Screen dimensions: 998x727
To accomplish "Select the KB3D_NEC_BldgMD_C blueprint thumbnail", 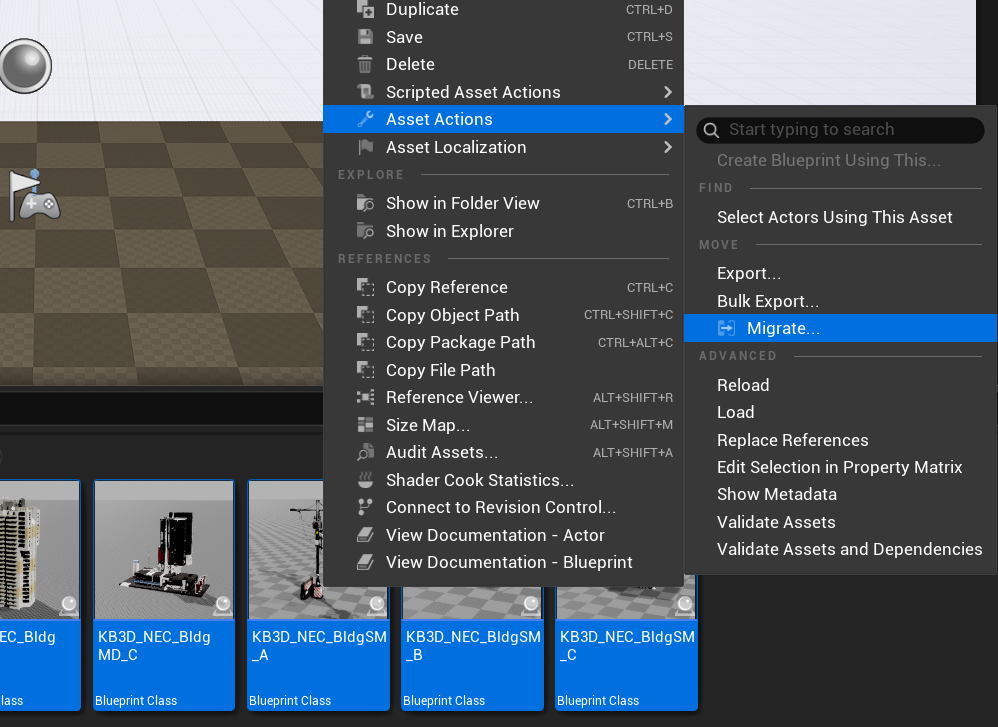I will [164, 550].
